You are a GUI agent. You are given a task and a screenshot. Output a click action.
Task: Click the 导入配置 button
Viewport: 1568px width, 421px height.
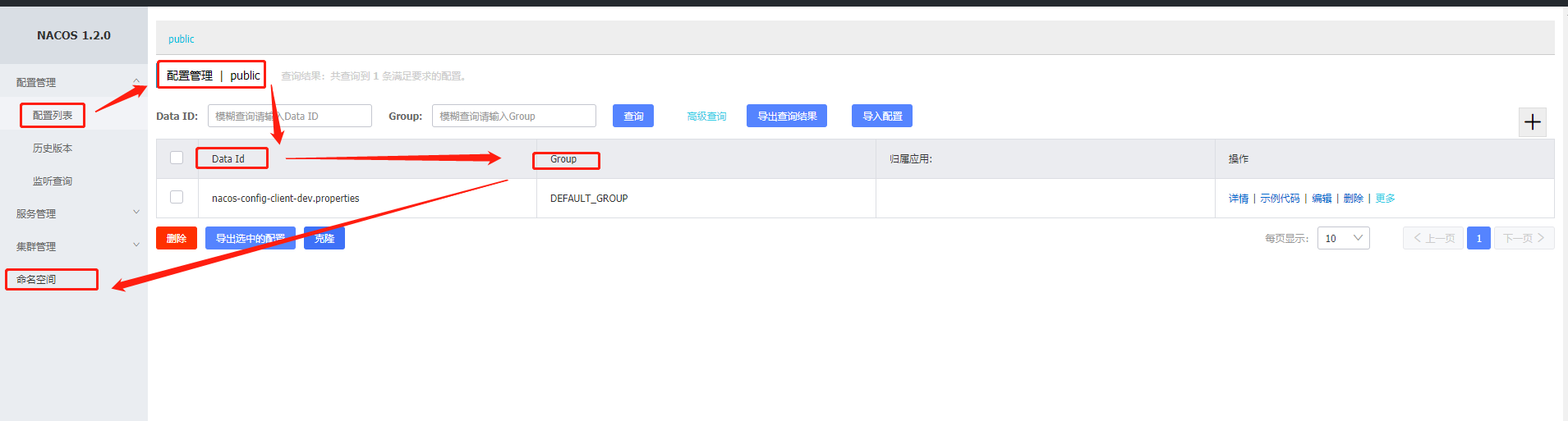(x=882, y=116)
